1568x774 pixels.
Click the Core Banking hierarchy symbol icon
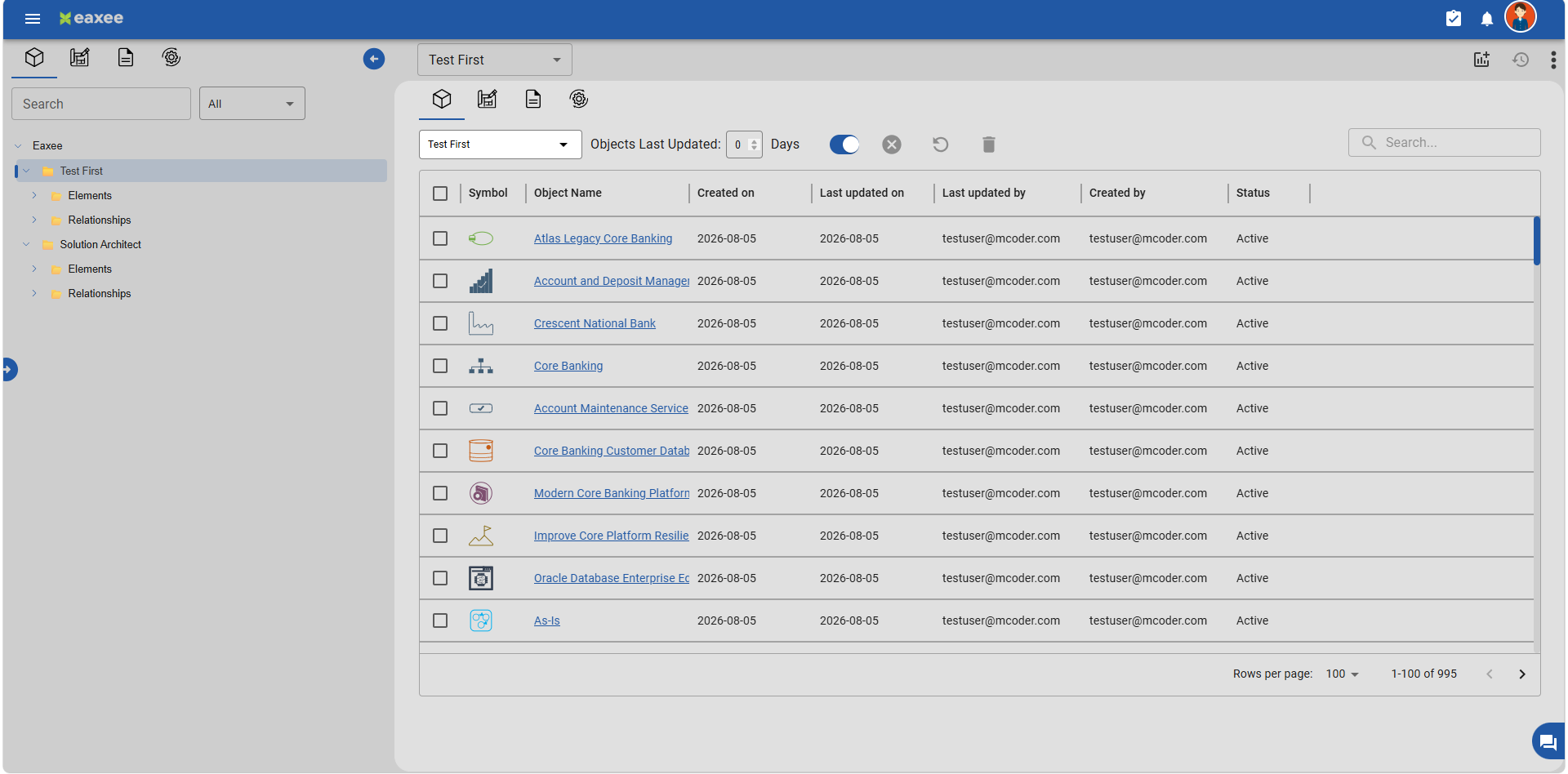481,366
